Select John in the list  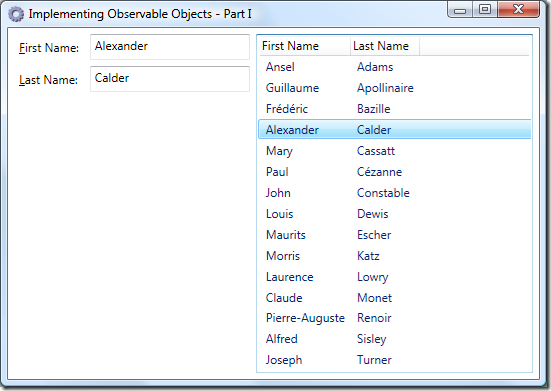pyautogui.click(x=278, y=193)
